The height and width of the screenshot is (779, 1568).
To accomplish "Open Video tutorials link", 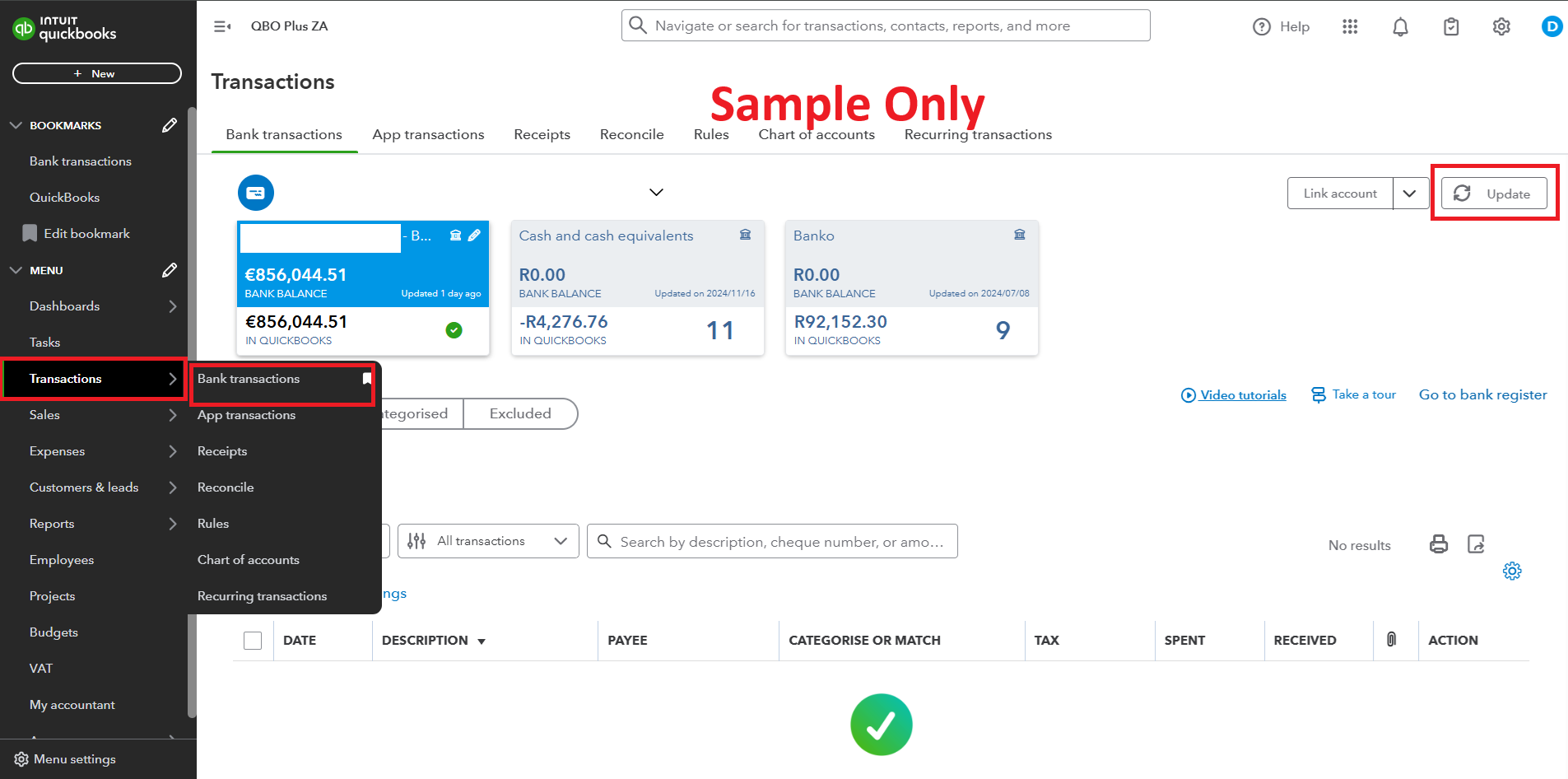I will pyautogui.click(x=1234, y=395).
